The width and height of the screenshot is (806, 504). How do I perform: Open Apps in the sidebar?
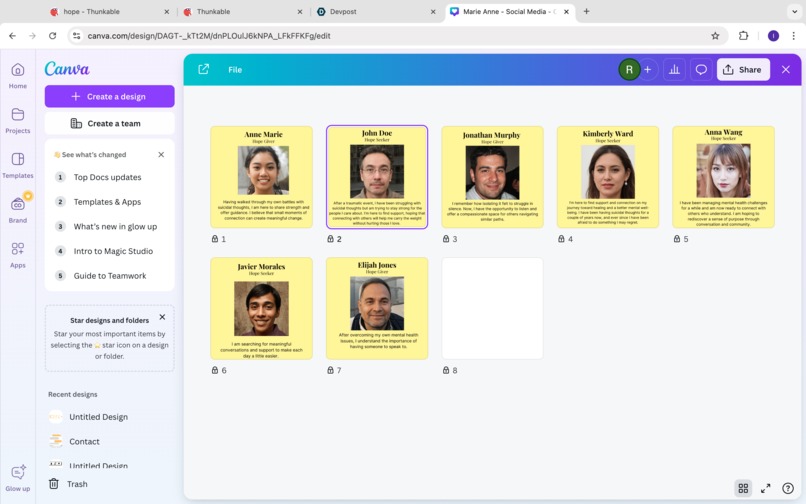click(x=17, y=255)
